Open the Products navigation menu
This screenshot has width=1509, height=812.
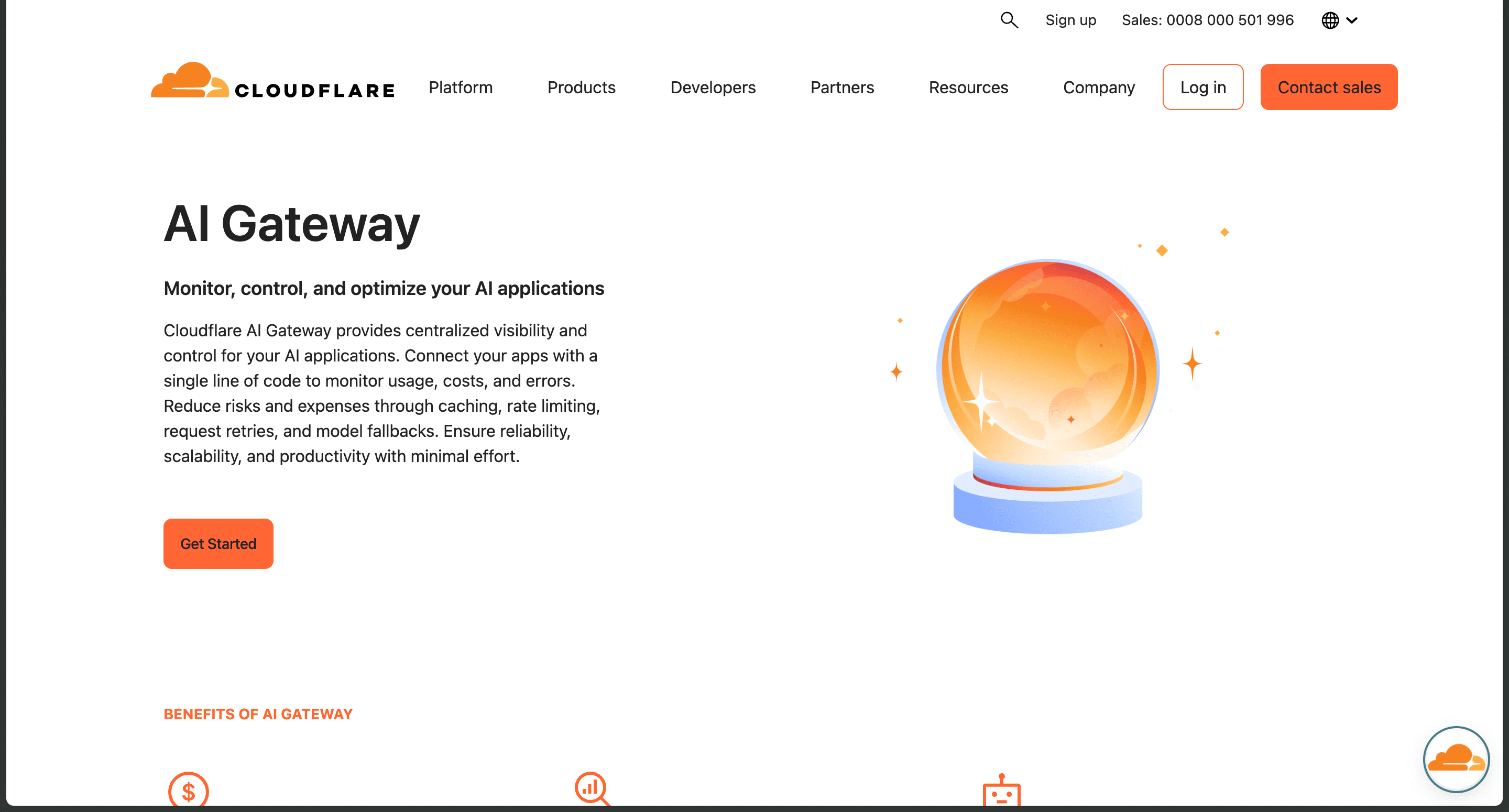coord(581,87)
